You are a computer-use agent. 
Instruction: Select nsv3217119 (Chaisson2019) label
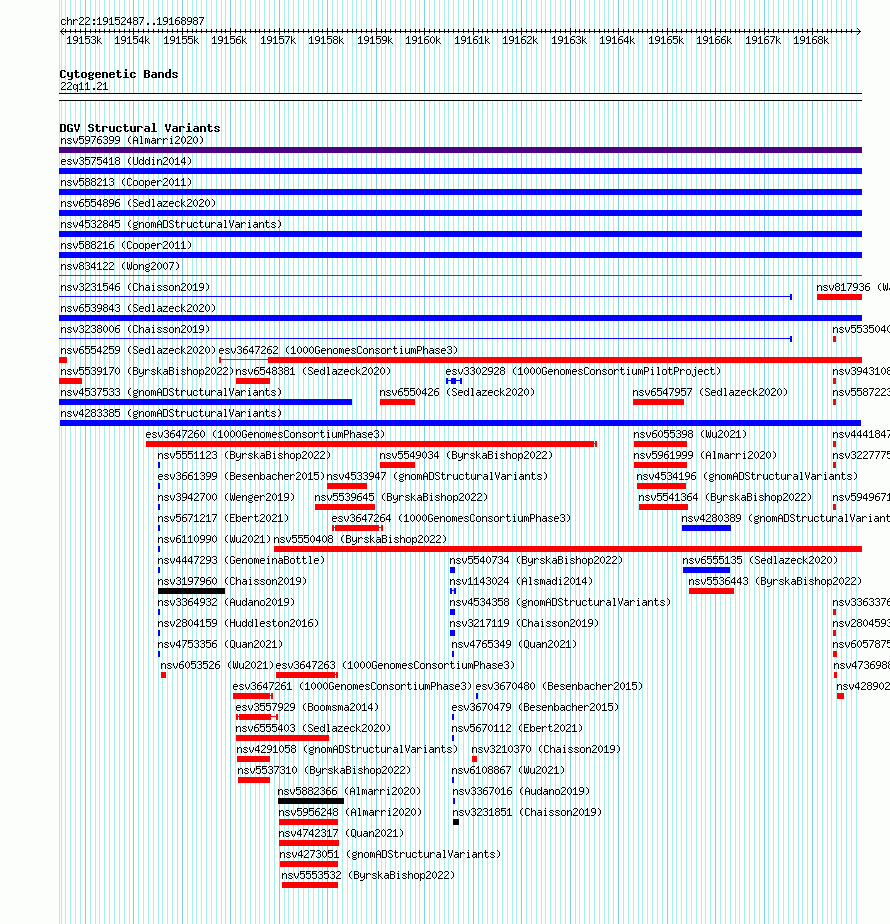click(x=524, y=623)
